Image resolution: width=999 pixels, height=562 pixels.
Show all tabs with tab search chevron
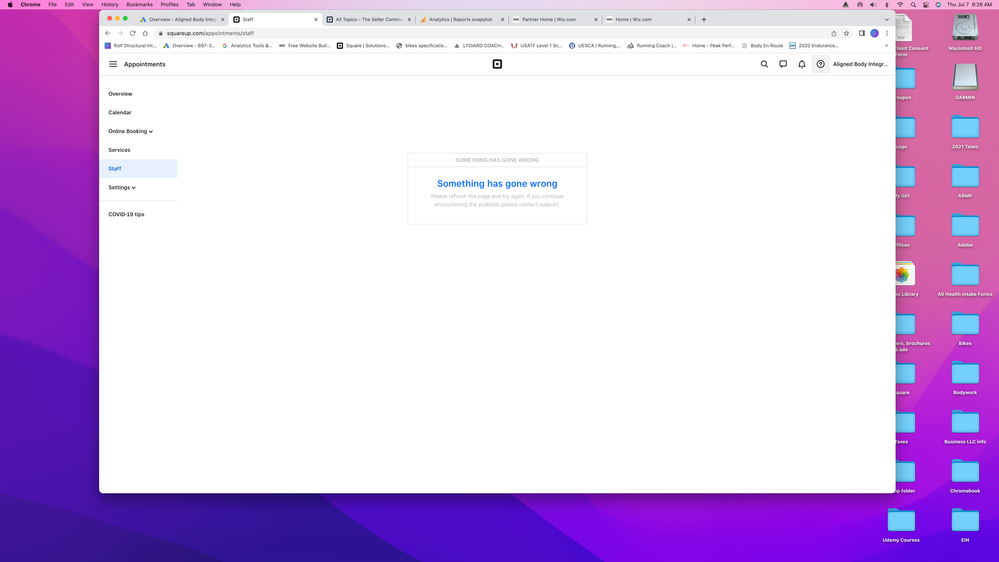coord(886,19)
